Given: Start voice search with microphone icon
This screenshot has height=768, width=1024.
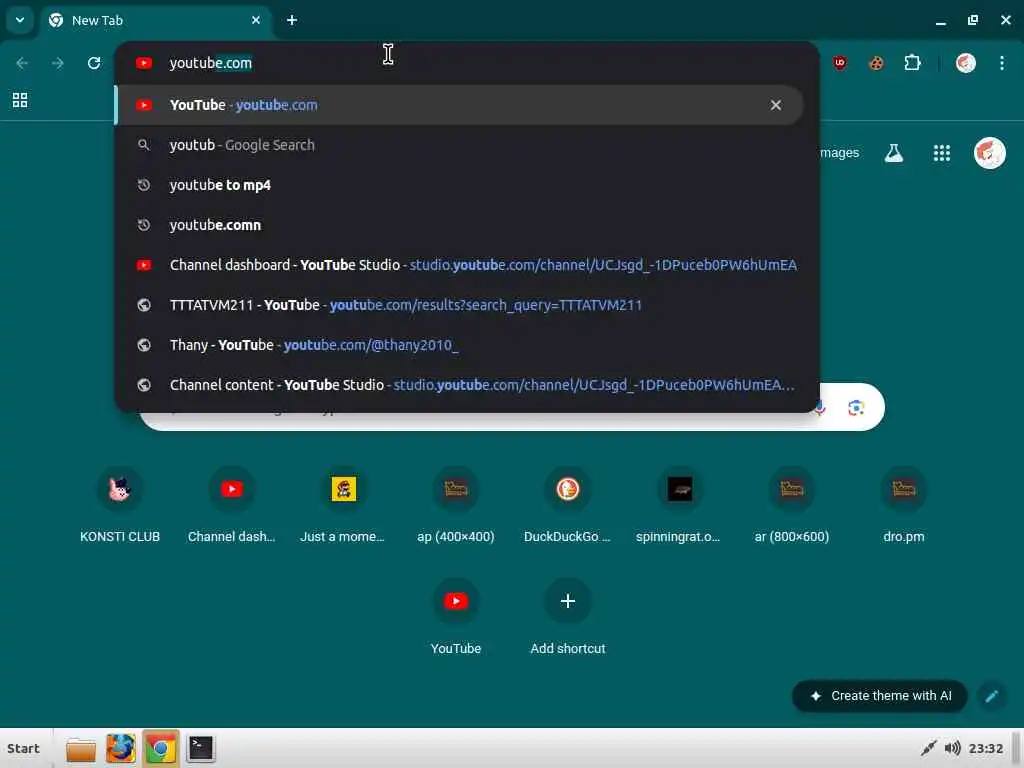Looking at the screenshot, I should tap(822, 408).
